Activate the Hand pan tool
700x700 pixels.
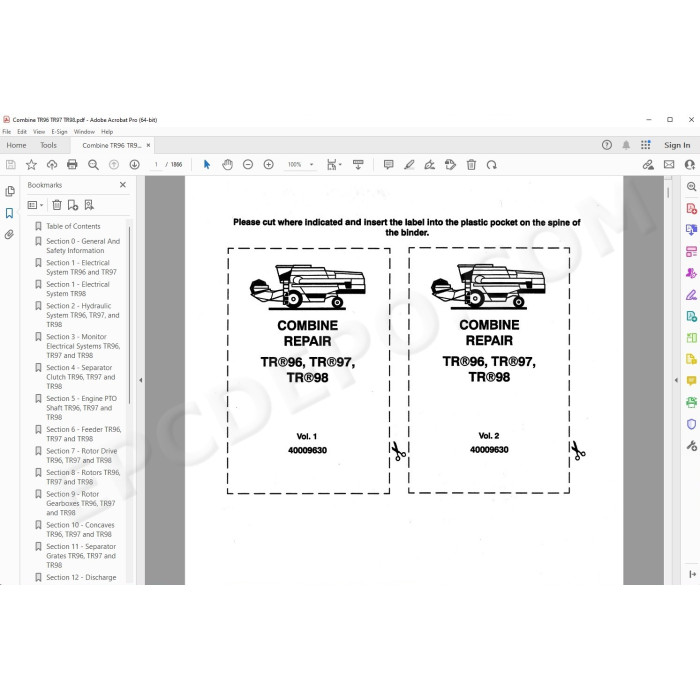(x=228, y=165)
